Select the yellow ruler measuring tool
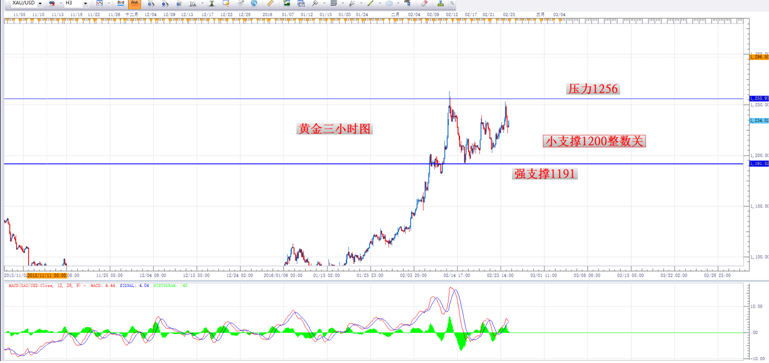 pos(270,3)
